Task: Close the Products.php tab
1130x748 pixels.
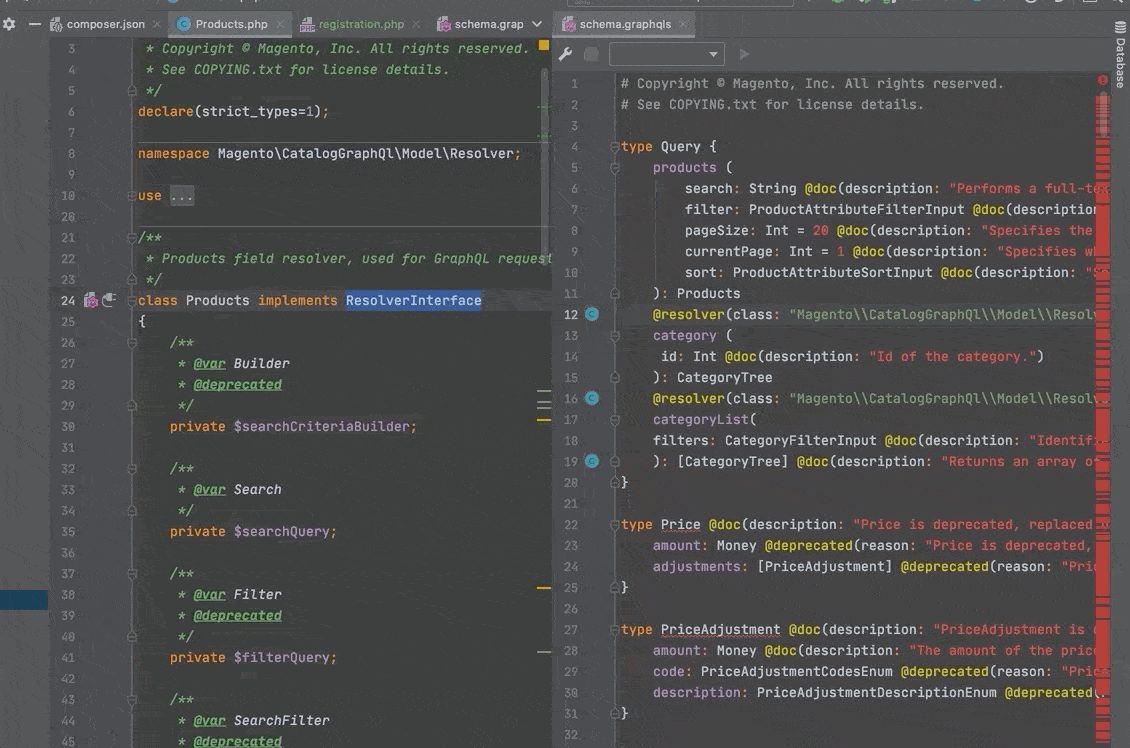Action: pos(281,24)
